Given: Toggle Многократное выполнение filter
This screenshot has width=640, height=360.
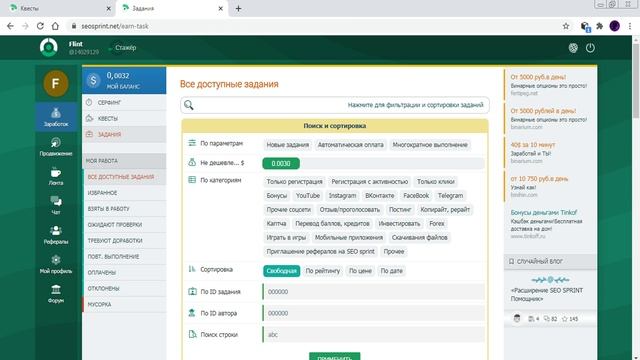Looking at the screenshot, I should 430,145.
